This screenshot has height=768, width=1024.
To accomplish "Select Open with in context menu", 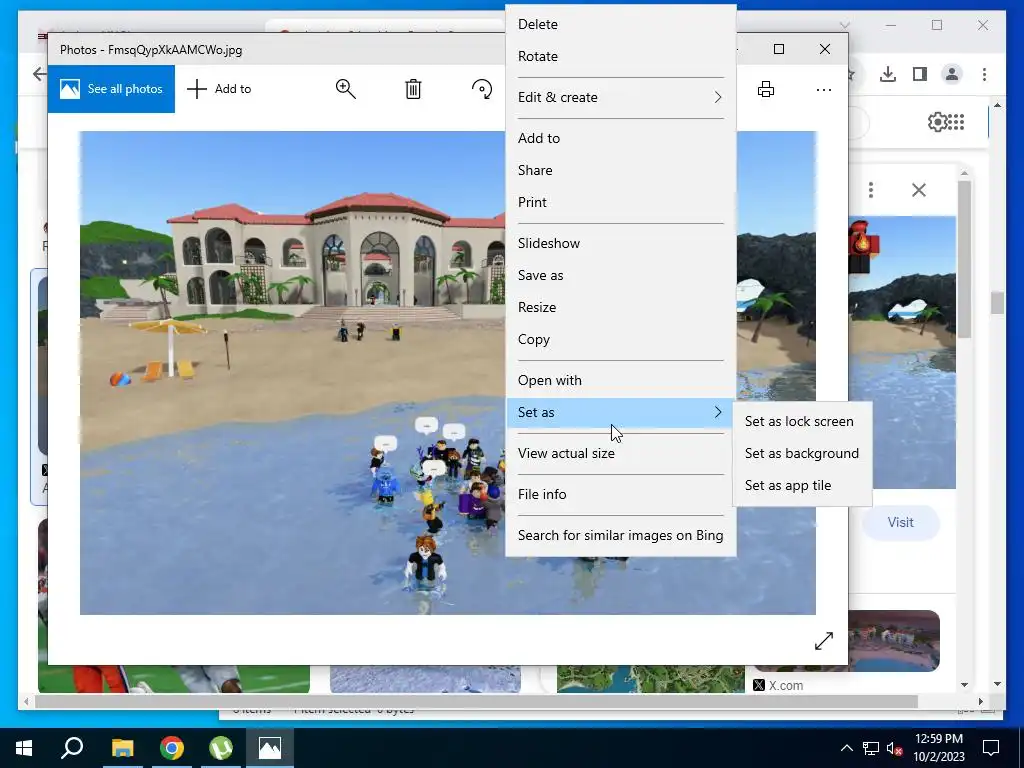I will 620,380.
